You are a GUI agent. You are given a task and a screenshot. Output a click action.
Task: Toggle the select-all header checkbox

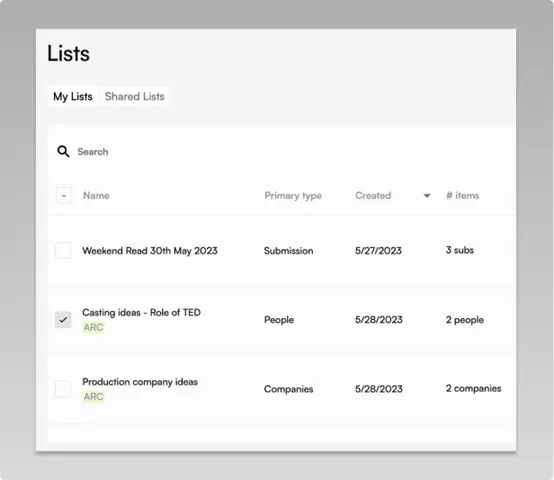[x=64, y=195]
